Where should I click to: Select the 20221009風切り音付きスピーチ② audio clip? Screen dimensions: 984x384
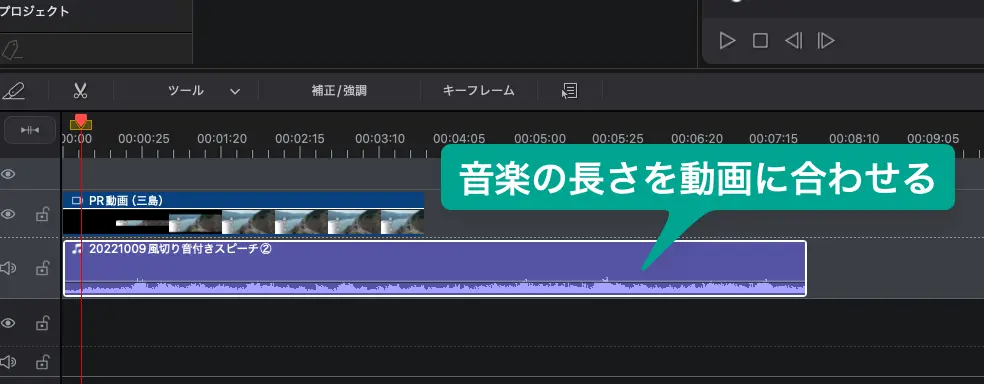click(x=435, y=269)
